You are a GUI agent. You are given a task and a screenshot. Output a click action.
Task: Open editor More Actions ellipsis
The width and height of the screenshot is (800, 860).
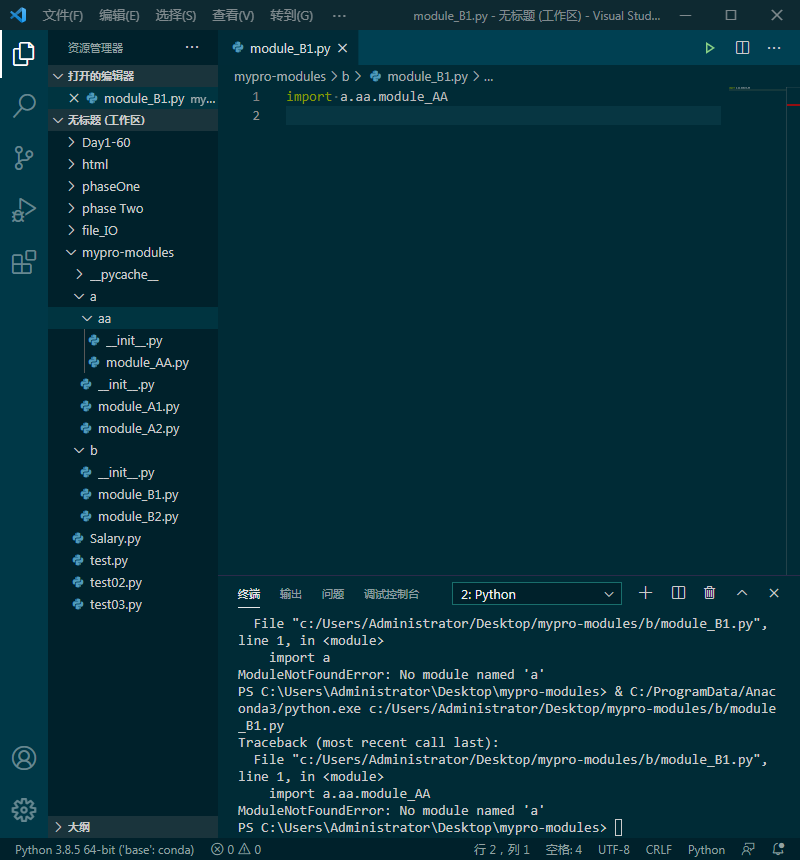point(774,48)
